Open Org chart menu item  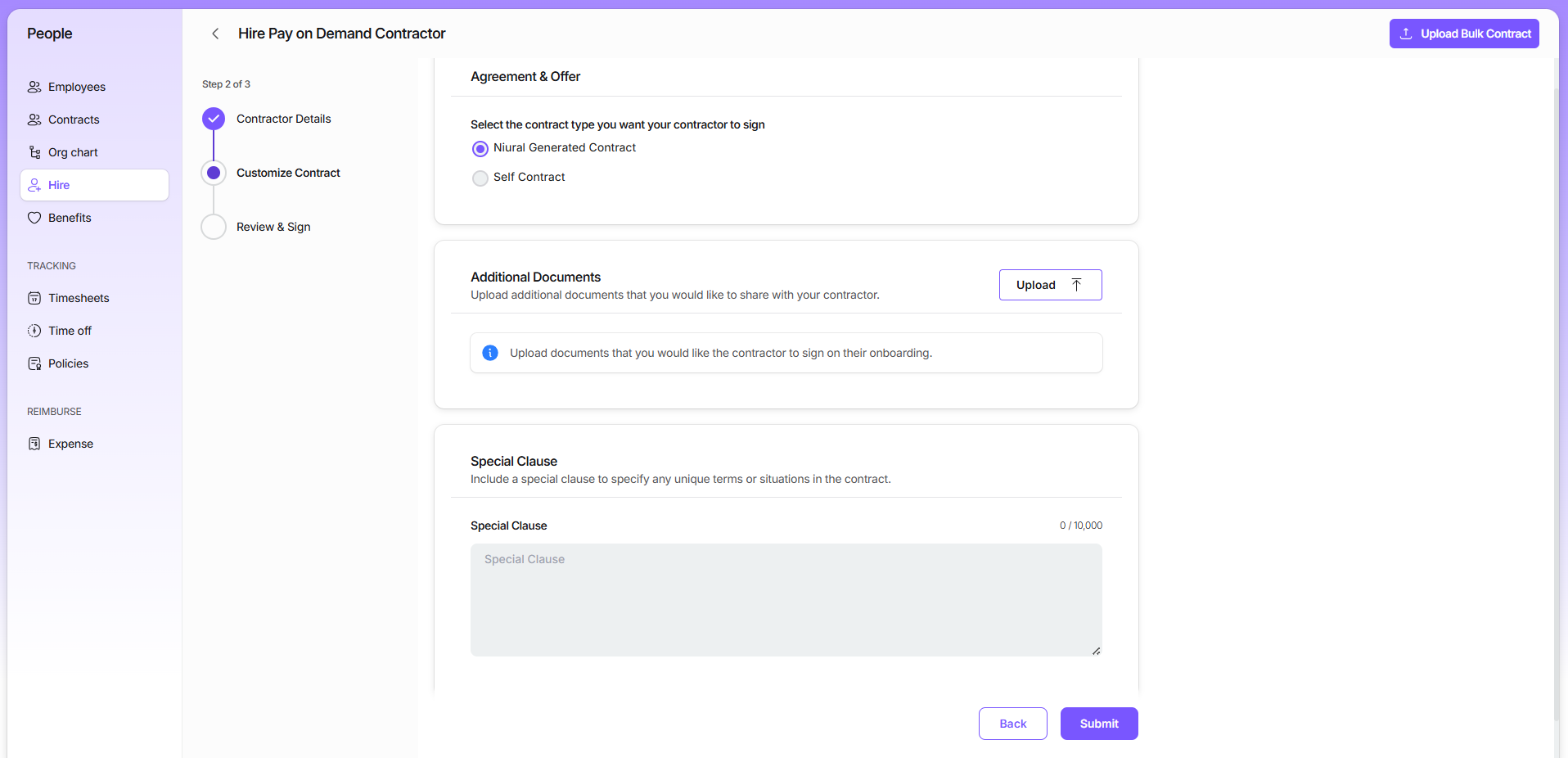(94, 152)
